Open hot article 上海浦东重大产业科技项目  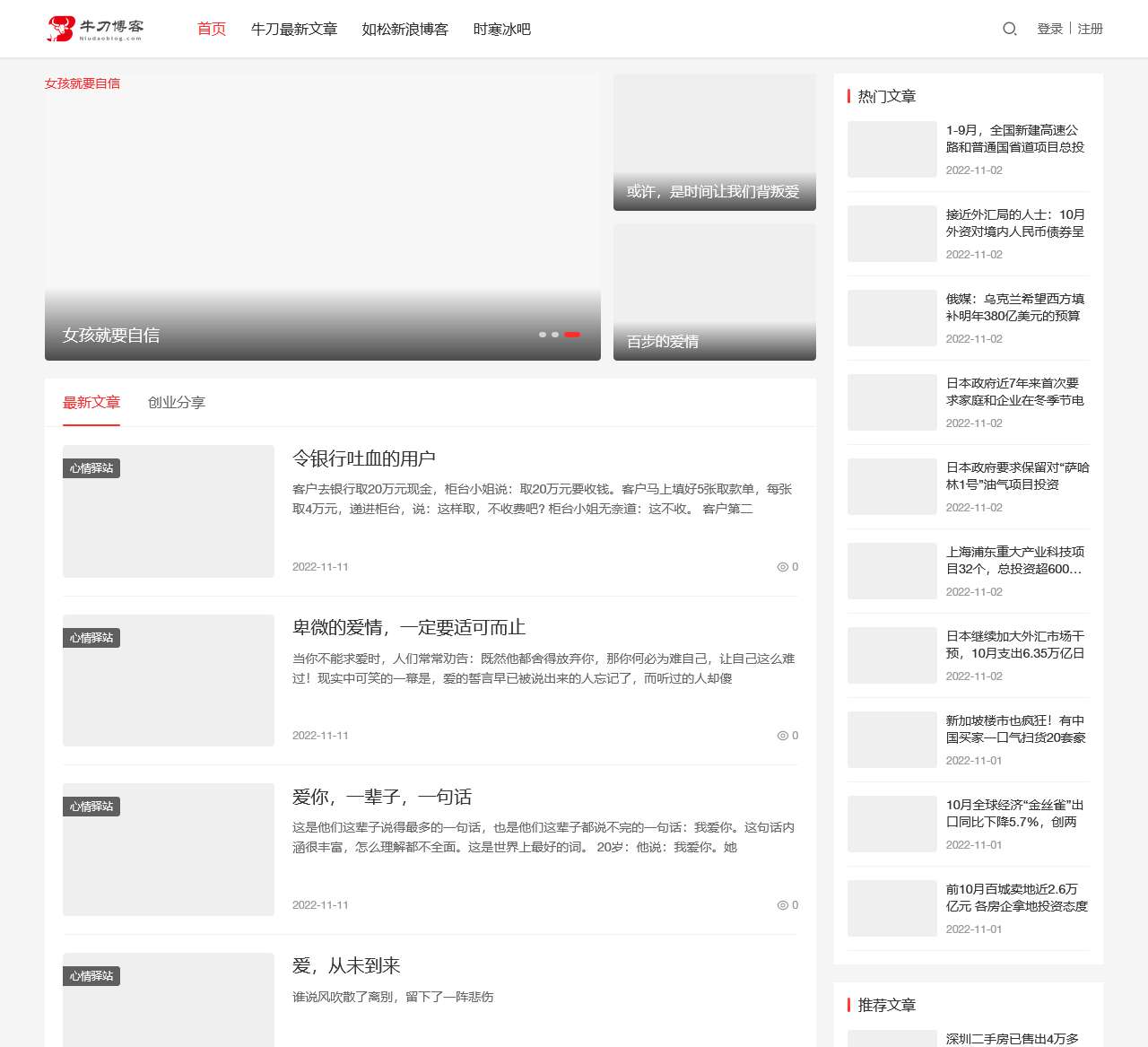(x=1015, y=560)
